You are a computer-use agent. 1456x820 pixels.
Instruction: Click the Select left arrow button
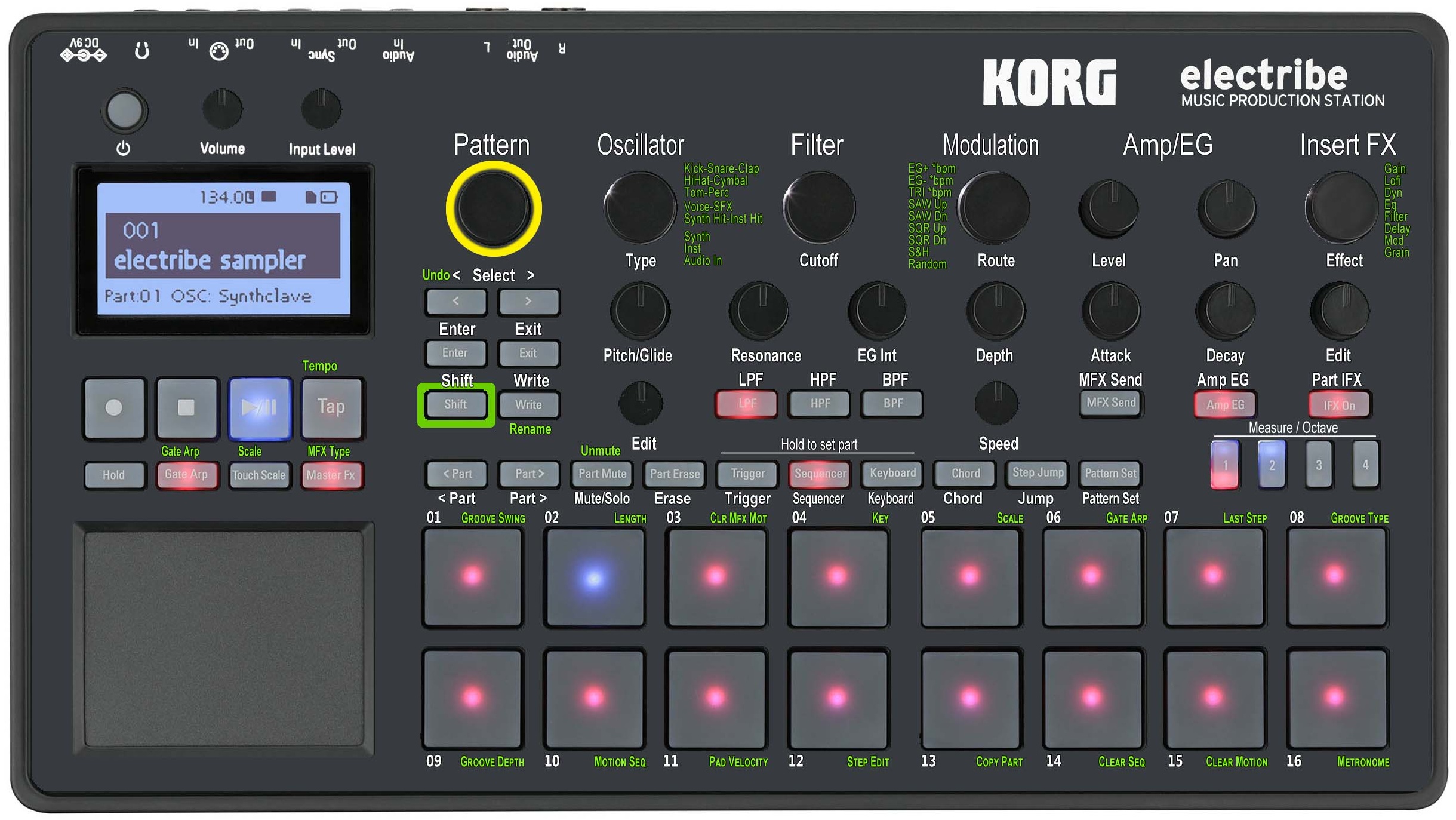455,302
